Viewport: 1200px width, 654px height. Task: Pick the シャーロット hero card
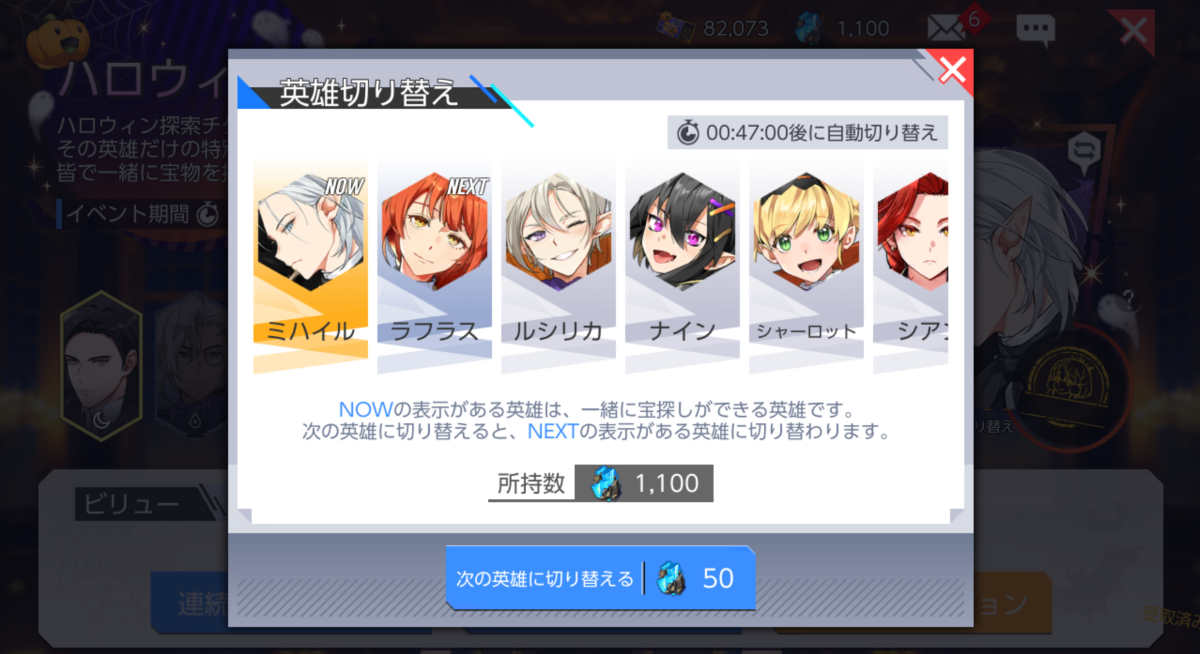(806, 264)
